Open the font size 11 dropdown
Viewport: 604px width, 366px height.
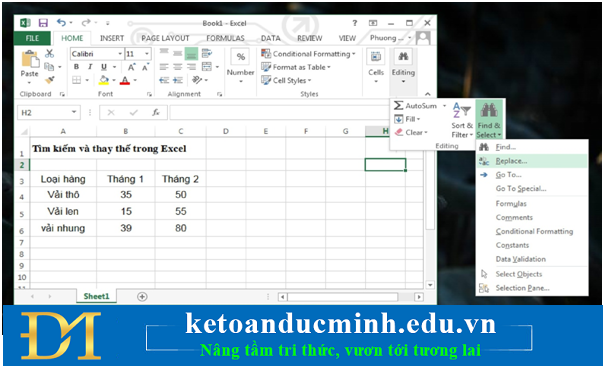point(147,54)
